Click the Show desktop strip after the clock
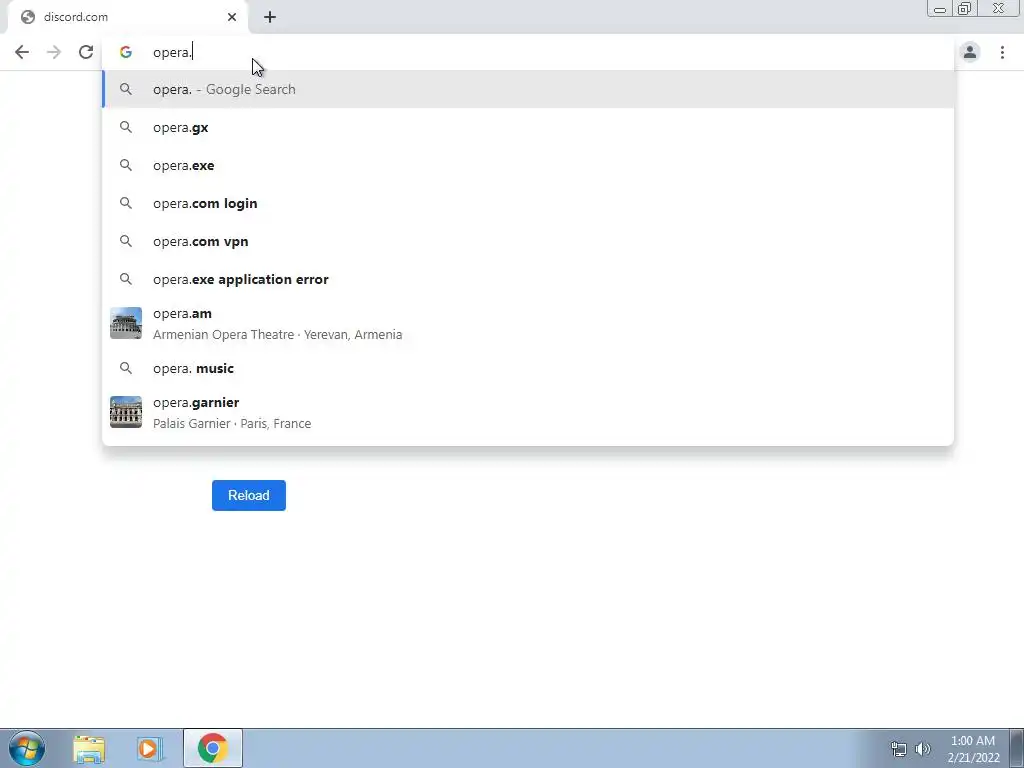 [x=1016, y=748]
